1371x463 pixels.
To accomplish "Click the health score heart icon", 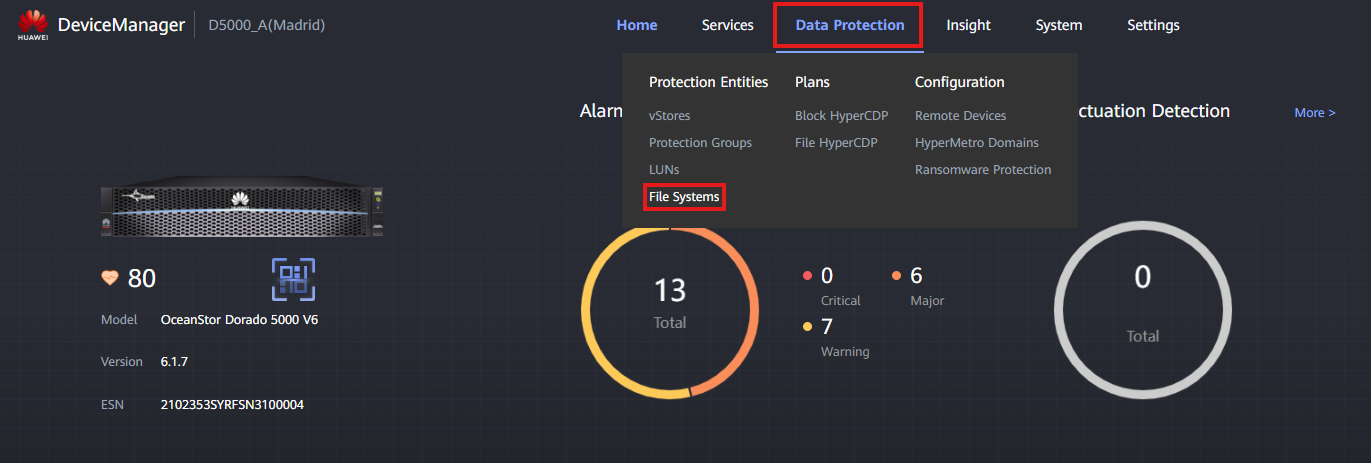I will [110, 278].
